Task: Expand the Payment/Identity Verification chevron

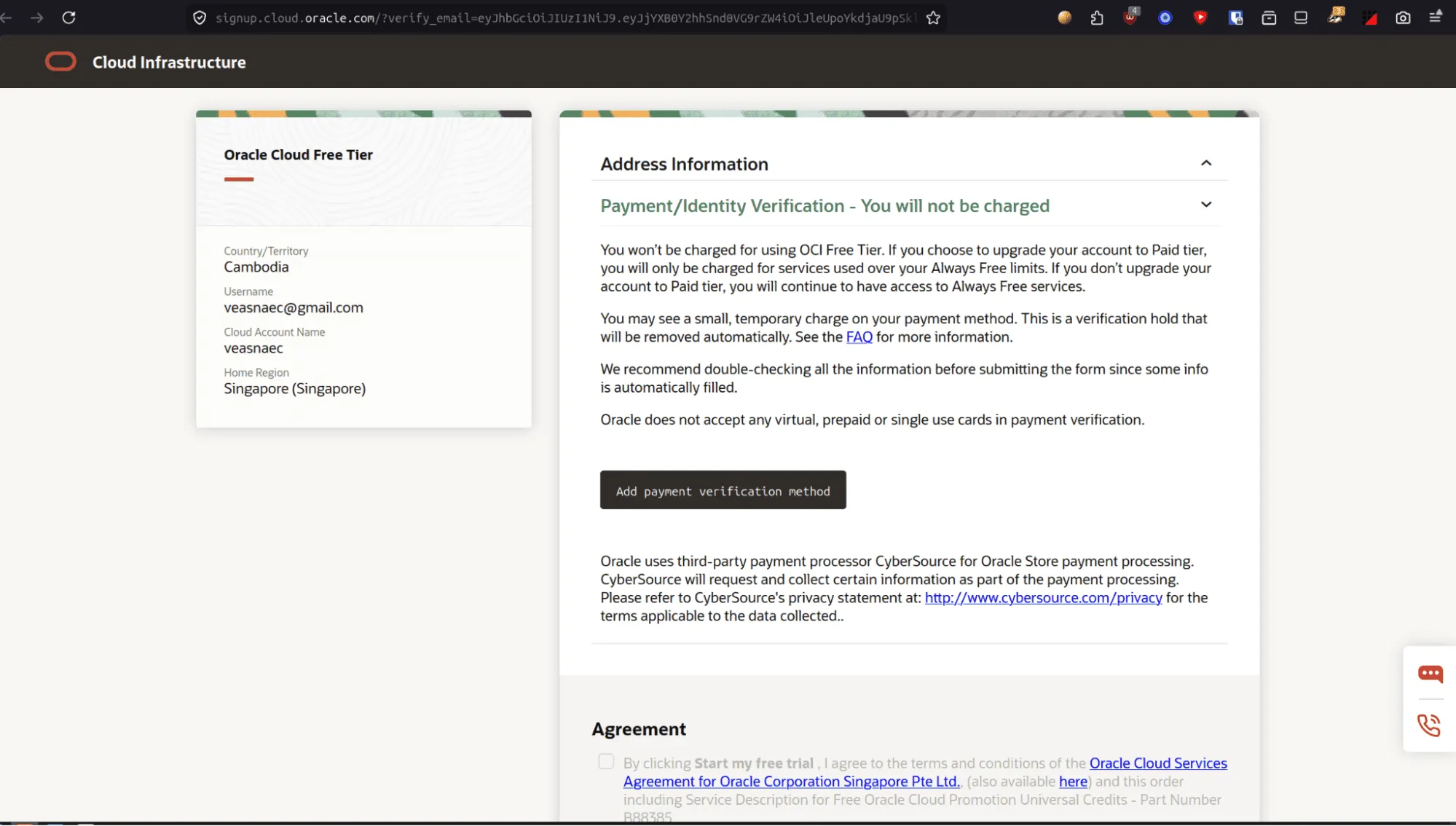Action: click(x=1206, y=205)
